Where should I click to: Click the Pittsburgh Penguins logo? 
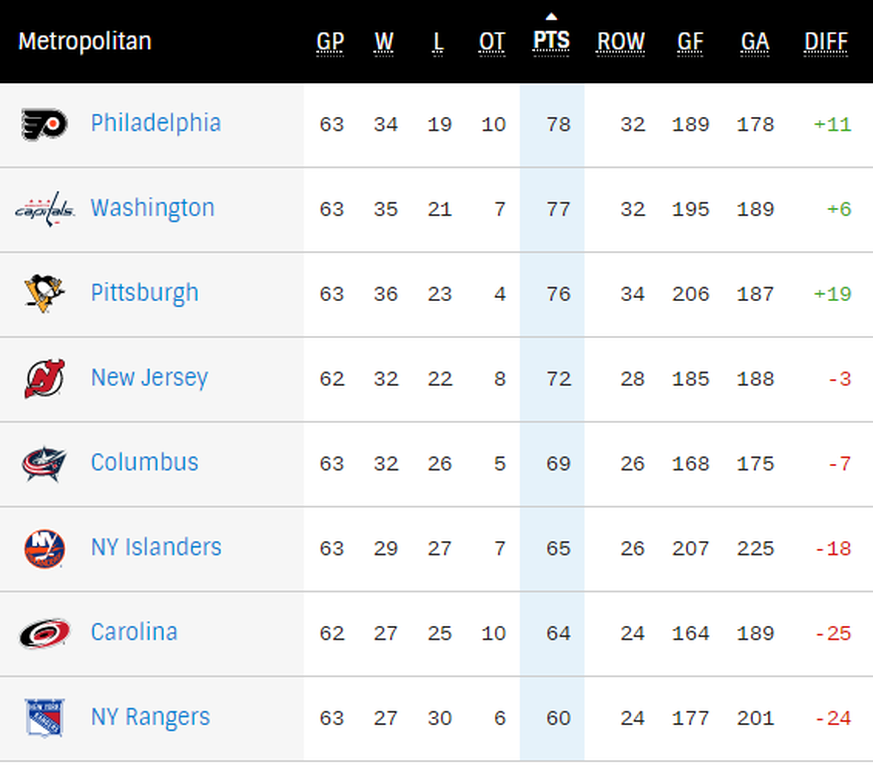pos(44,293)
